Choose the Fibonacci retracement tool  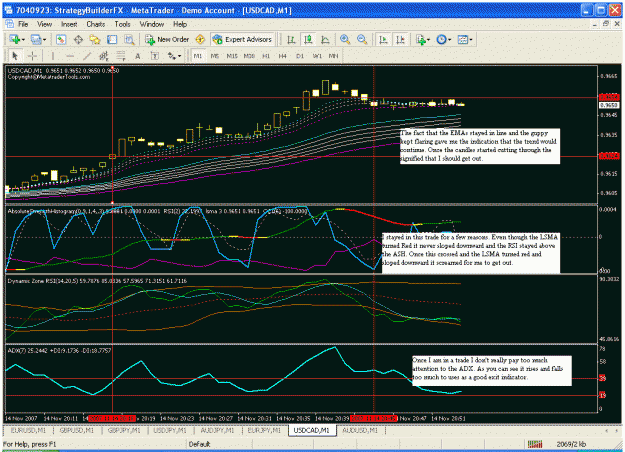121,56
